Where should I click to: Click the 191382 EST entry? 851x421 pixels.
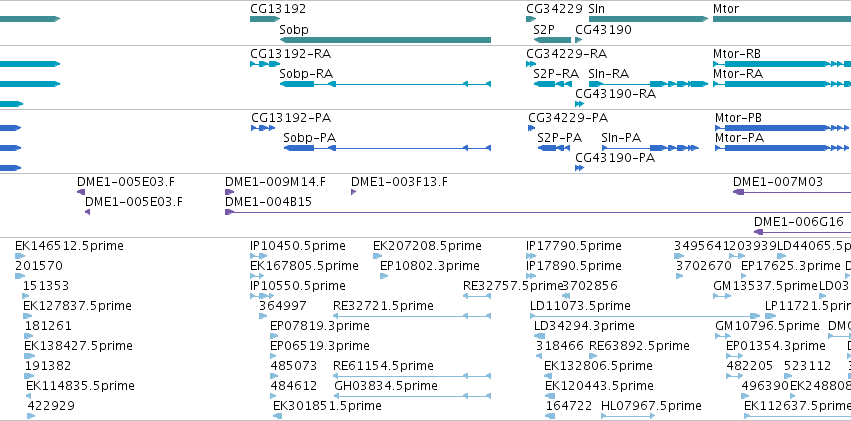[29, 376]
